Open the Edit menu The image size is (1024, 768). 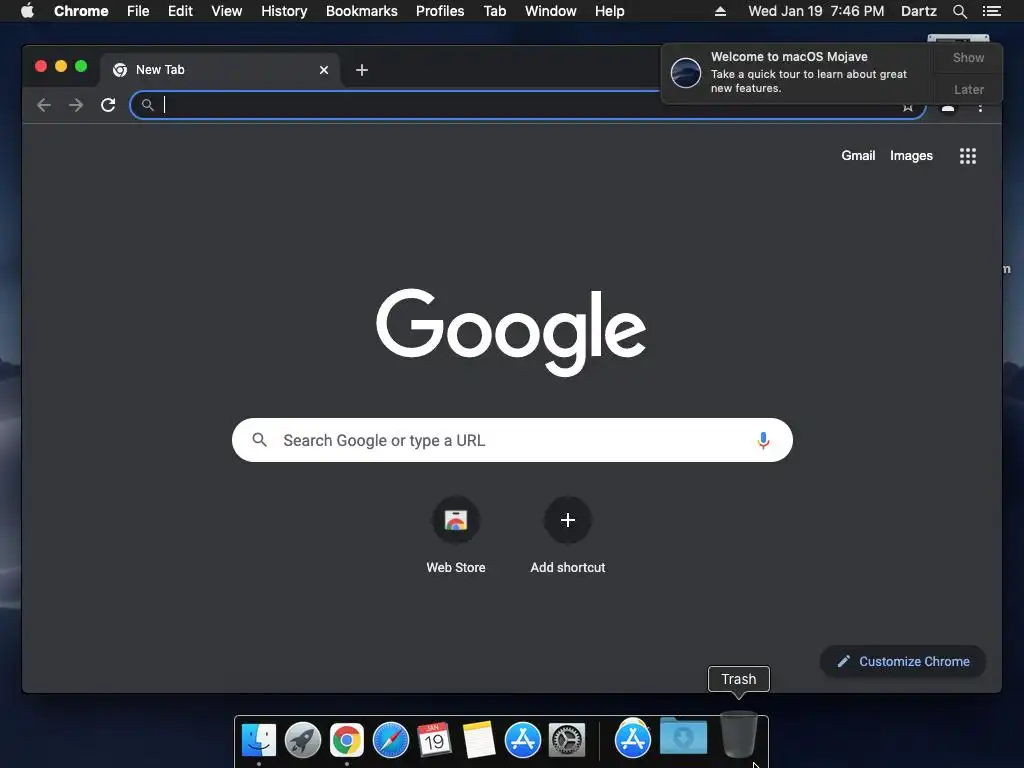180,11
